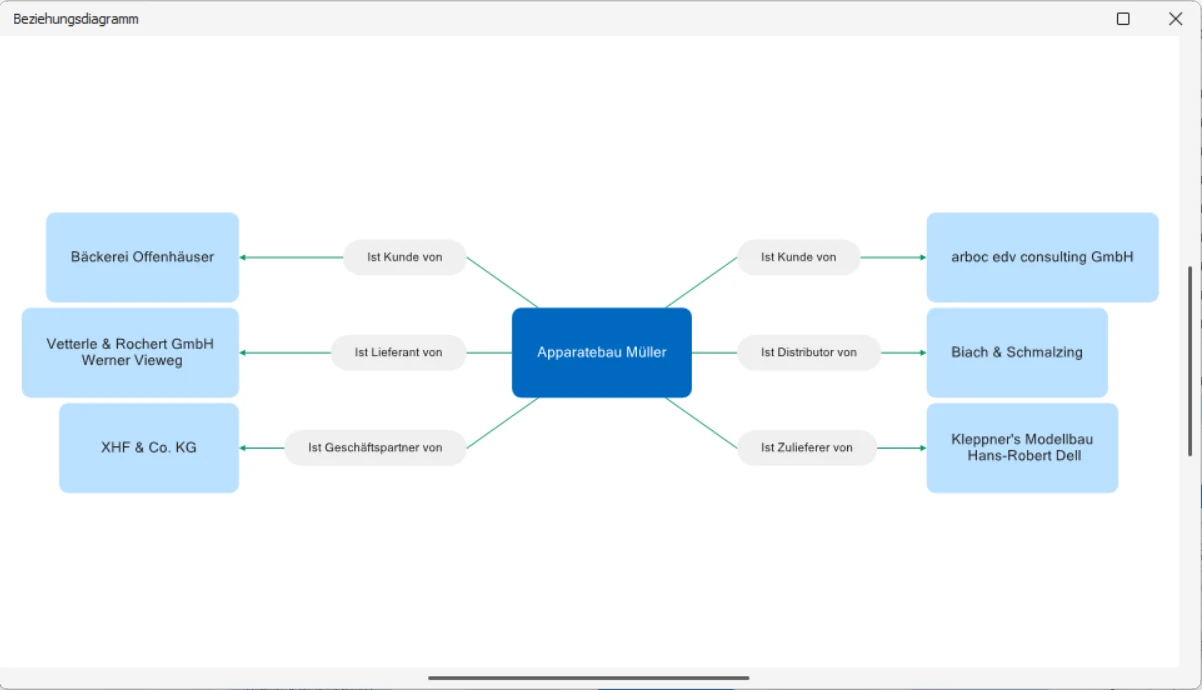The image size is (1202, 690).
Task: Click the horizontal scrollbar thumb at bottom
Action: (589, 678)
